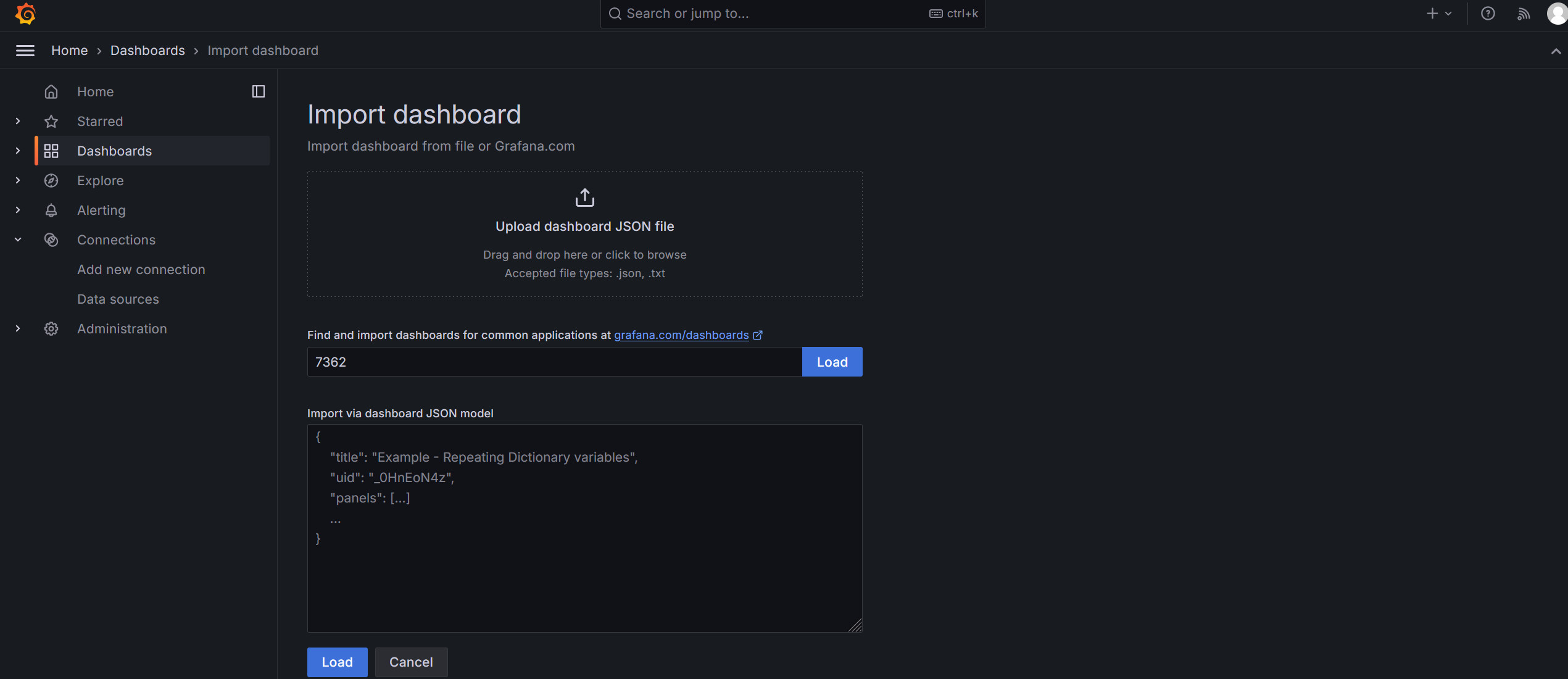
Task: Click the bottom Load button for JSON model
Action: (338, 662)
